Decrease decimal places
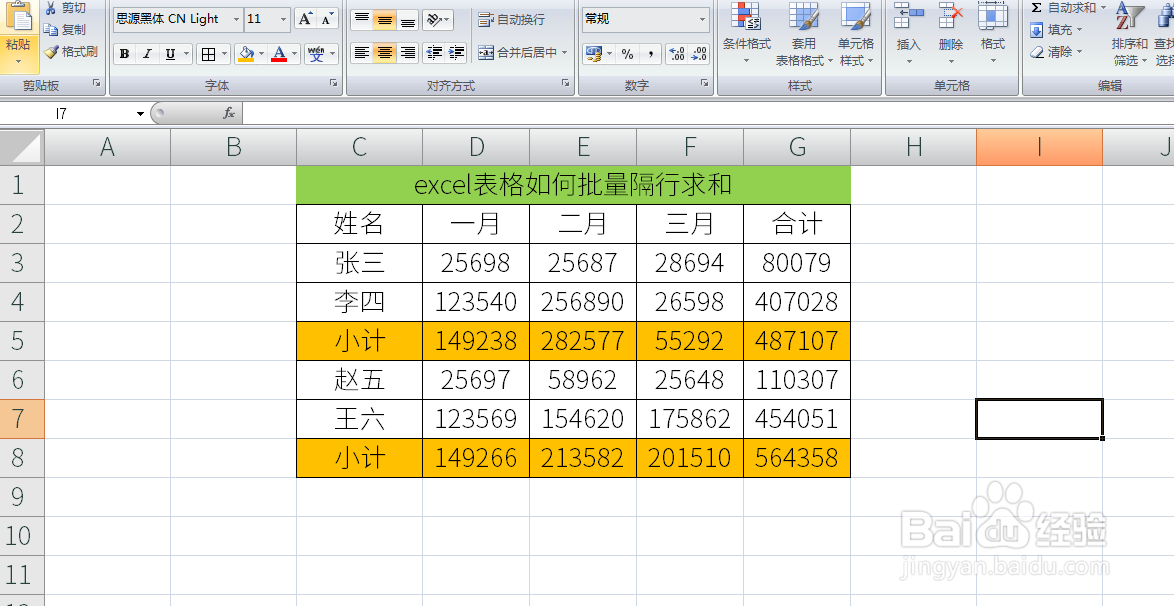The height and width of the screenshot is (606, 1174). point(699,53)
